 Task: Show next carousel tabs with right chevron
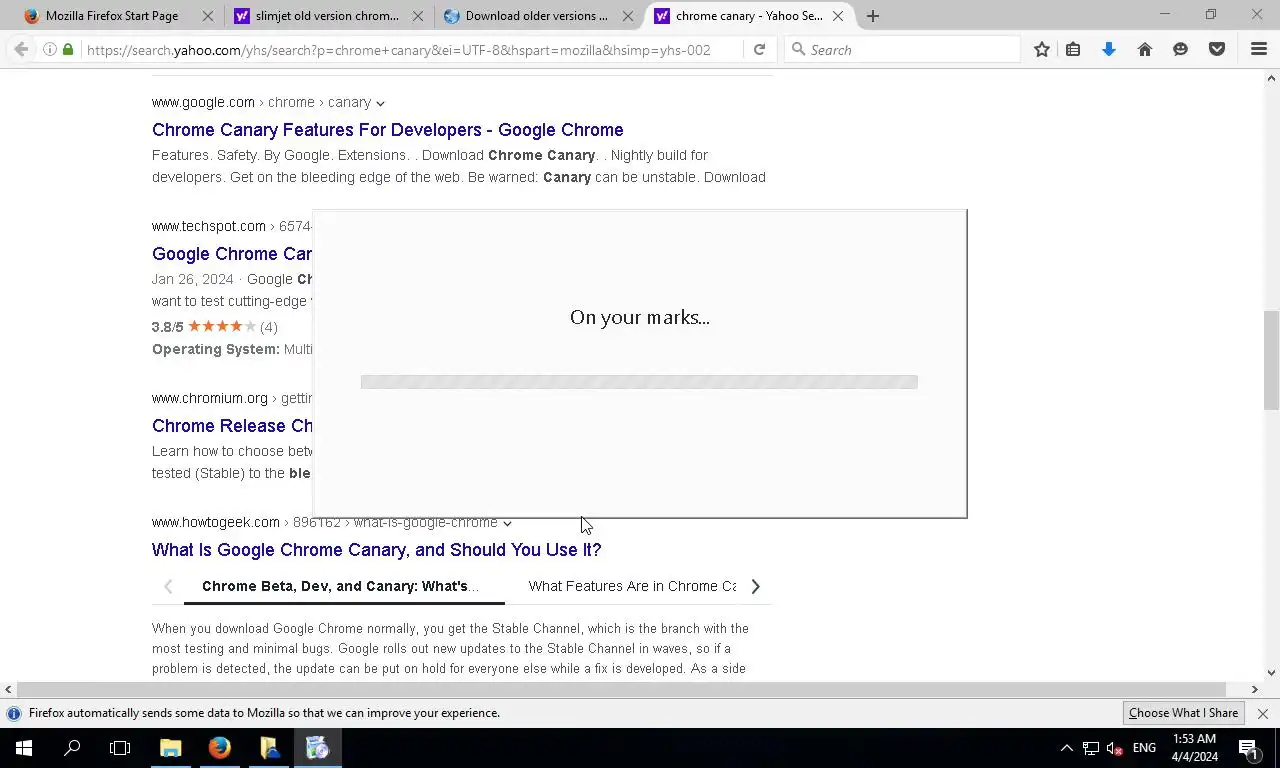tap(755, 586)
